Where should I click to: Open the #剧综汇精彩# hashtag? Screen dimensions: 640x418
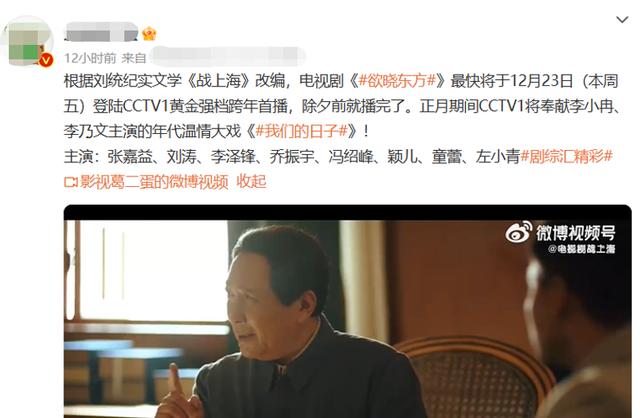(x=567, y=156)
